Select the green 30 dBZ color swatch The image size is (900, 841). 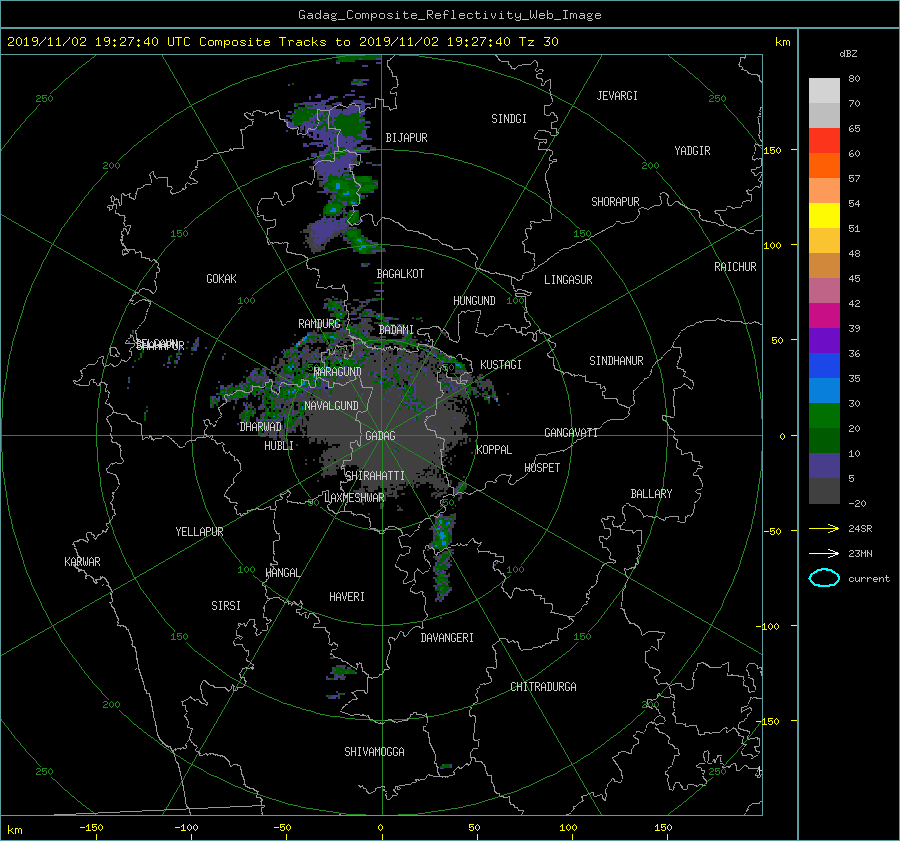pos(824,415)
